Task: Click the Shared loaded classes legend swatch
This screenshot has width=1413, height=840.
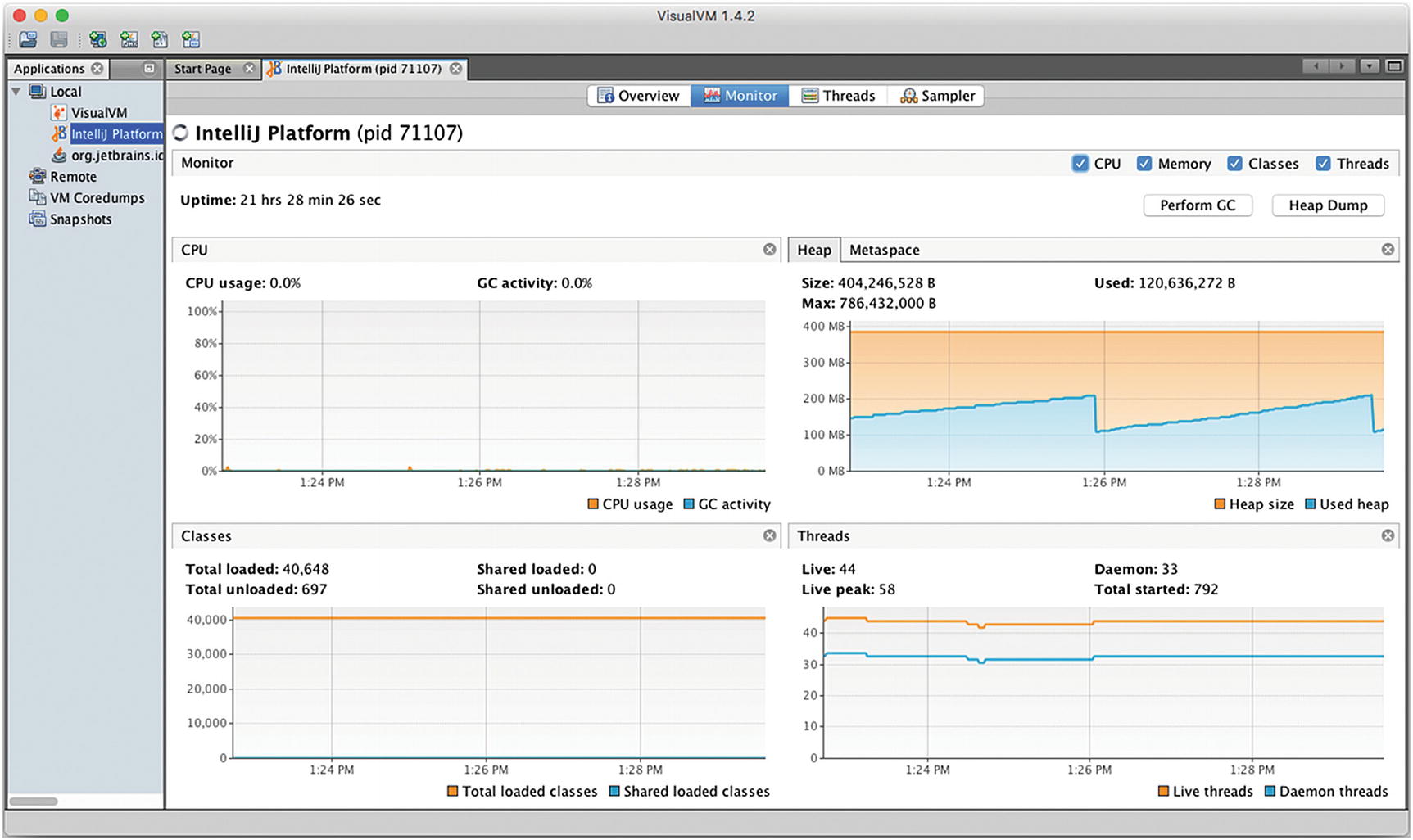Action: 614,791
